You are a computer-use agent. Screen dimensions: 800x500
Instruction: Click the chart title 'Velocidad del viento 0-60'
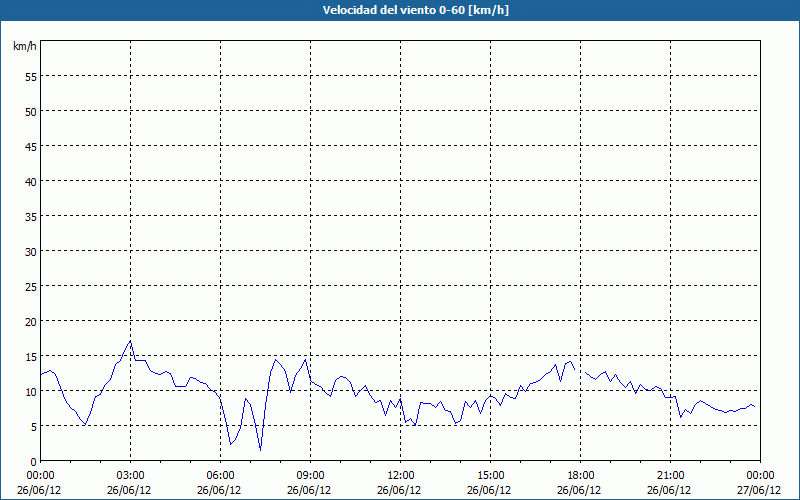coord(400,10)
